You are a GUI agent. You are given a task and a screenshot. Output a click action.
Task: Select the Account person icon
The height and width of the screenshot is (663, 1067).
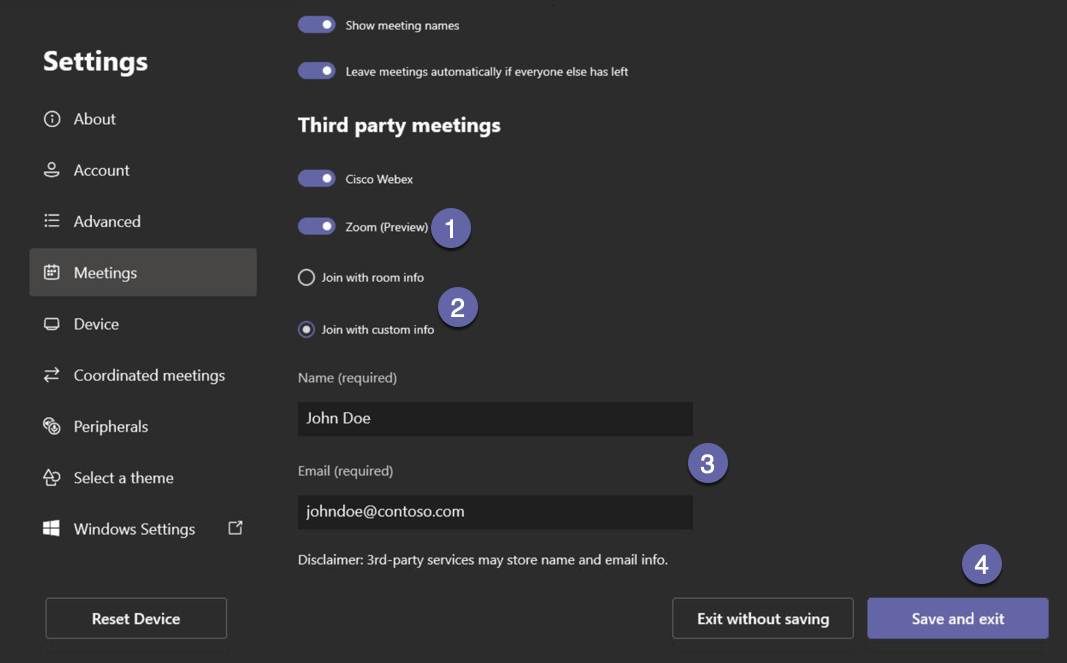pyautogui.click(x=52, y=170)
